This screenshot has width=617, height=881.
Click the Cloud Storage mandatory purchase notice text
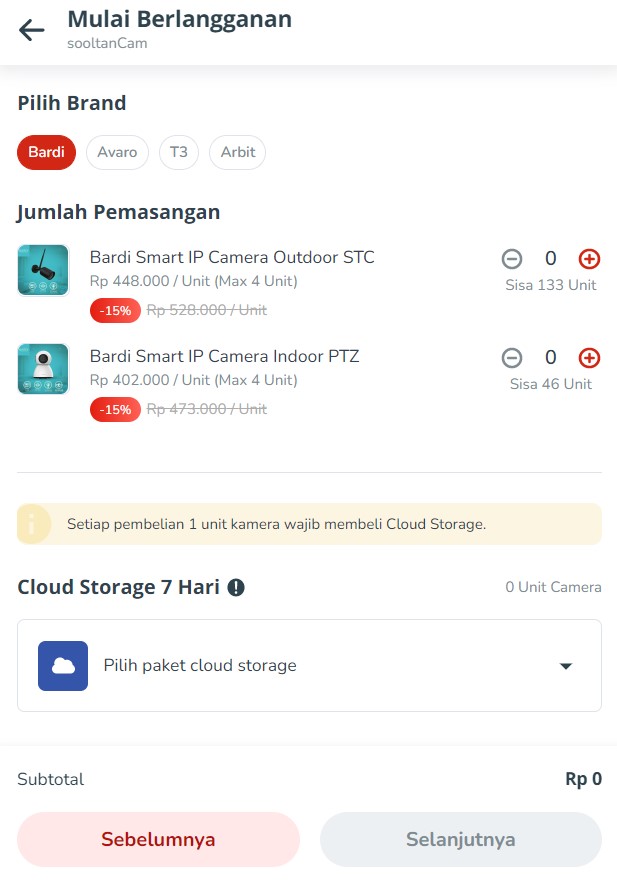coord(276,524)
